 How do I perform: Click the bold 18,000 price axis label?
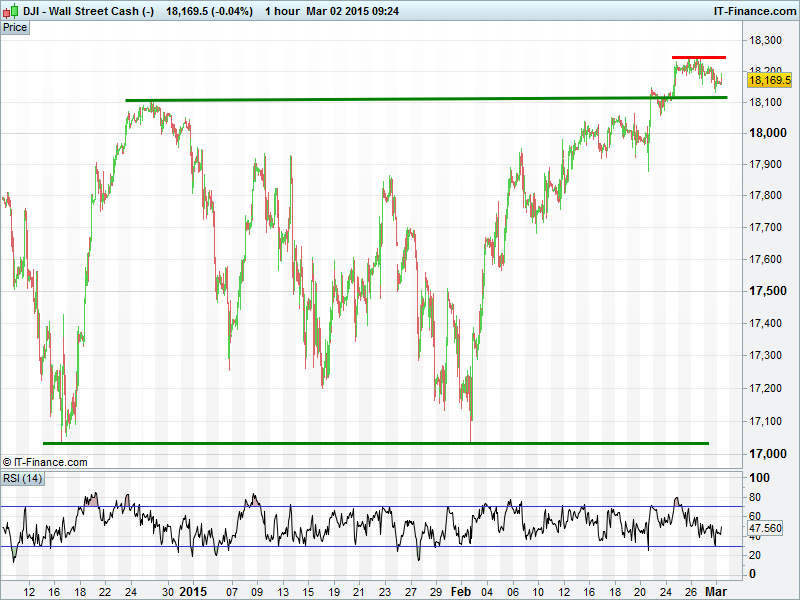767,133
